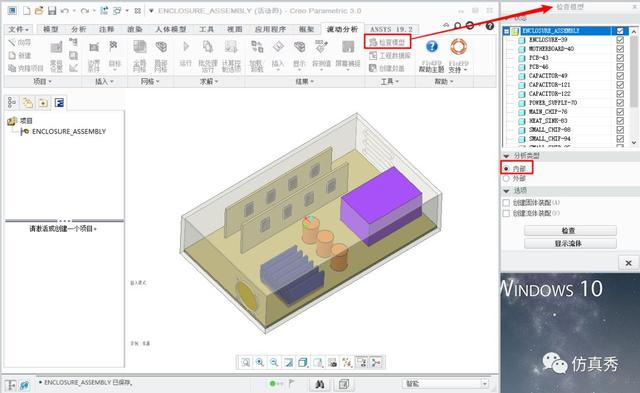This screenshot has height=393, width=640.
Task: Uncheck the POWER_SUPPLY-70 checkbox
Action: click(620, 102)
